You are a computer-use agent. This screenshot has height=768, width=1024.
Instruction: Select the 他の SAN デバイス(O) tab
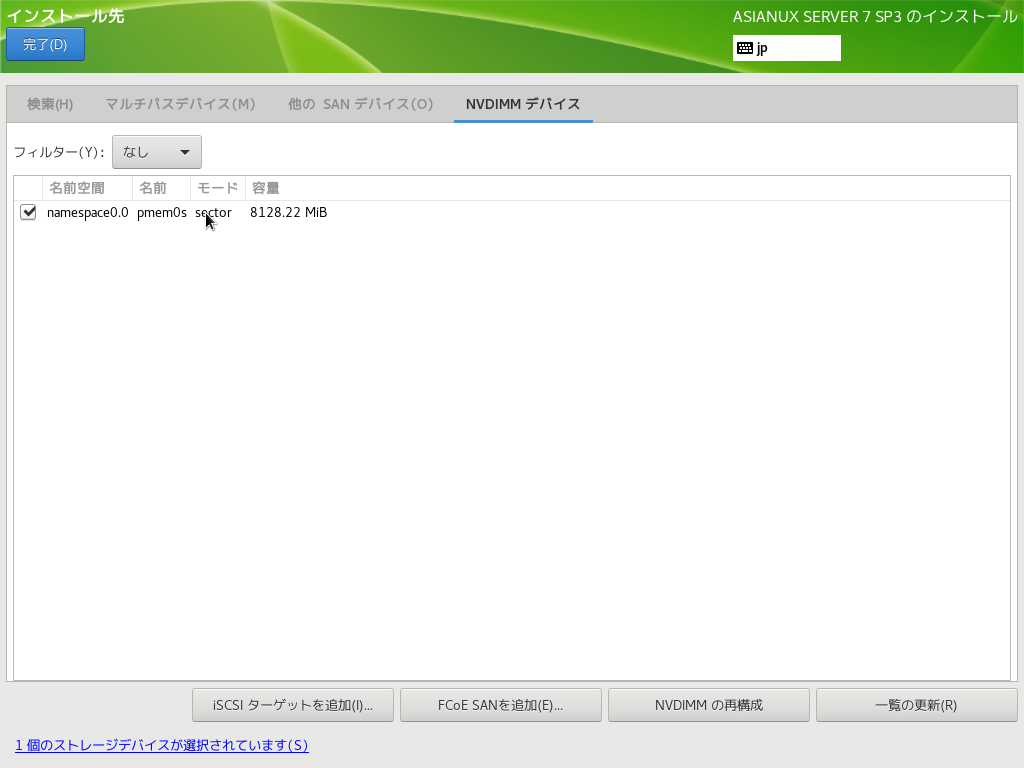point(360,104)
